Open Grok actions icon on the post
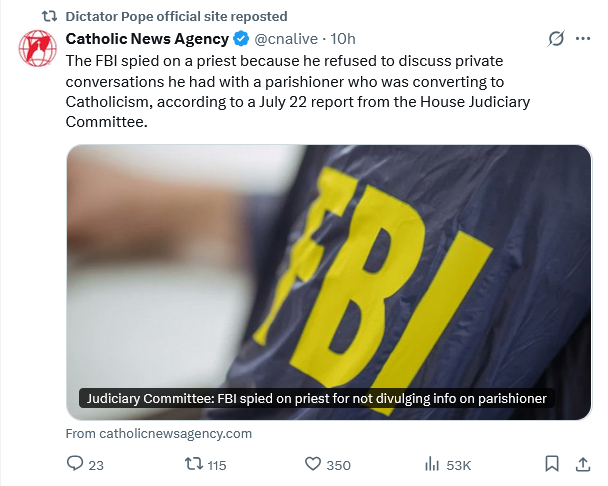Image resolution: width=608 pixels, height=486 pixels. pos(557,40)
